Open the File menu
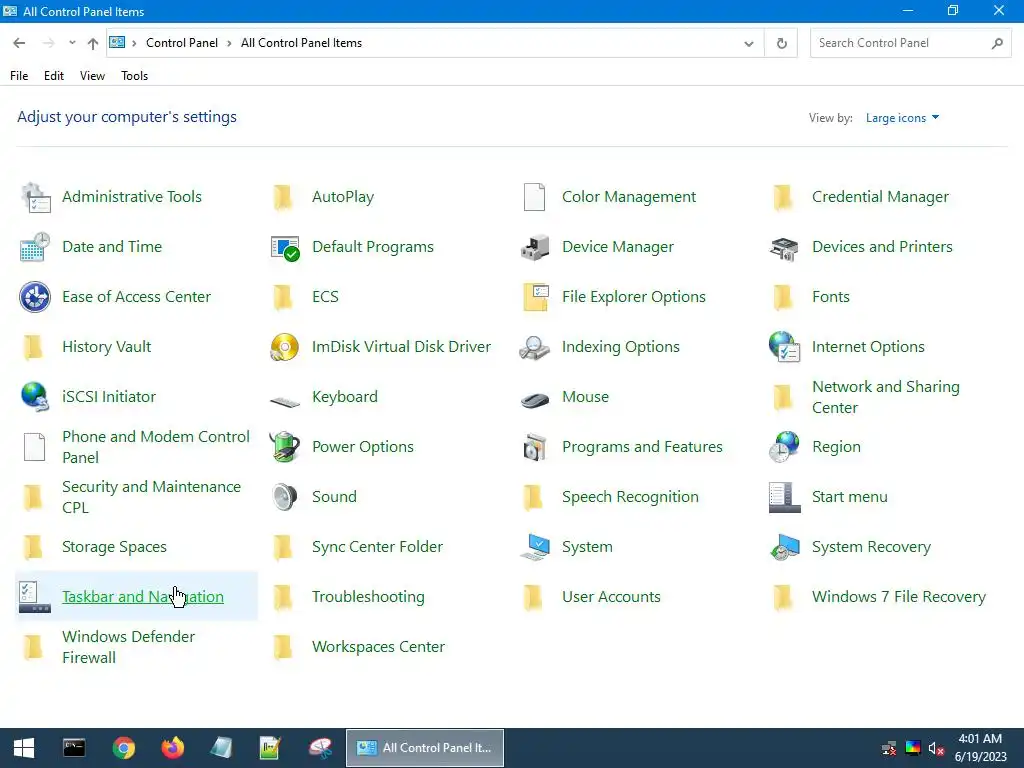This screenshot has height=768, width=1024. click(19, 76)
